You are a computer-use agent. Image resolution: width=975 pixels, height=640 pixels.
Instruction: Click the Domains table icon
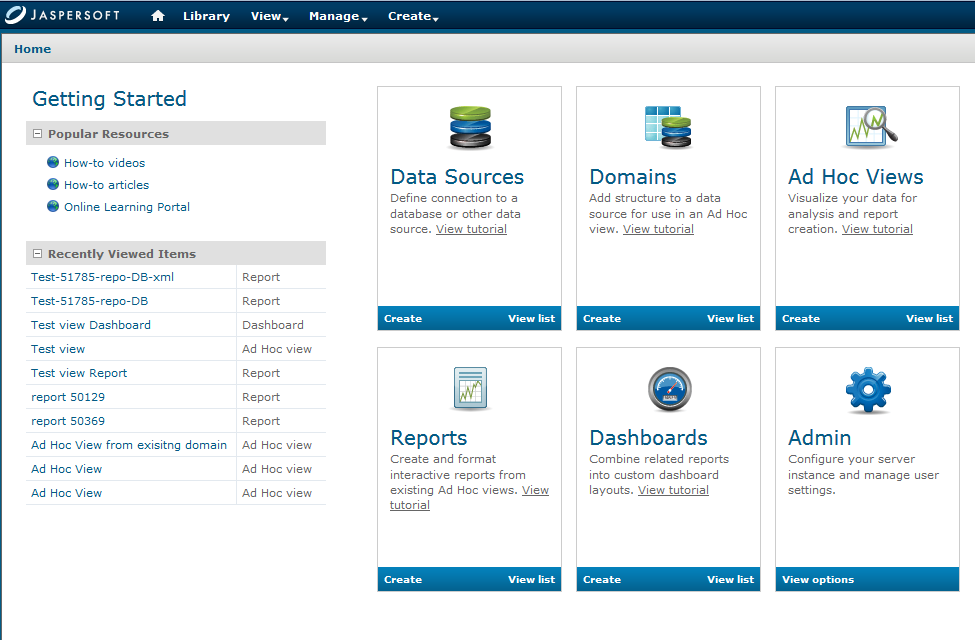(668, 127)
